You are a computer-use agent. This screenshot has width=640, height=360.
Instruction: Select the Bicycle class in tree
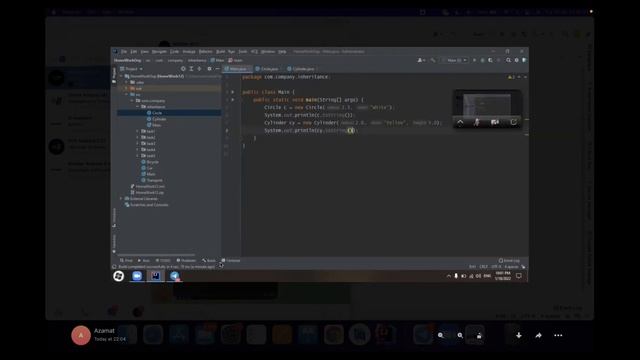(150, 162)
